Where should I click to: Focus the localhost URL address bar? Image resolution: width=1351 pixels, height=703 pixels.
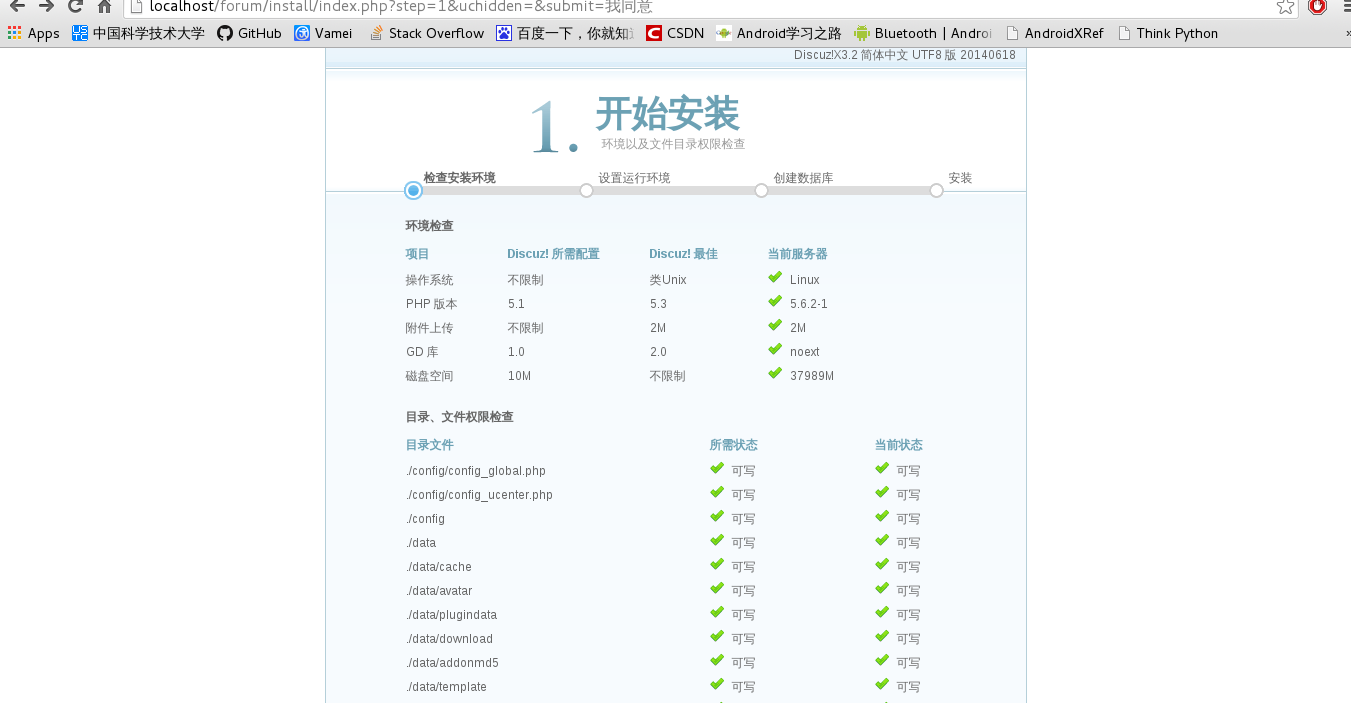pyautogui.click(x=700, y=7)
